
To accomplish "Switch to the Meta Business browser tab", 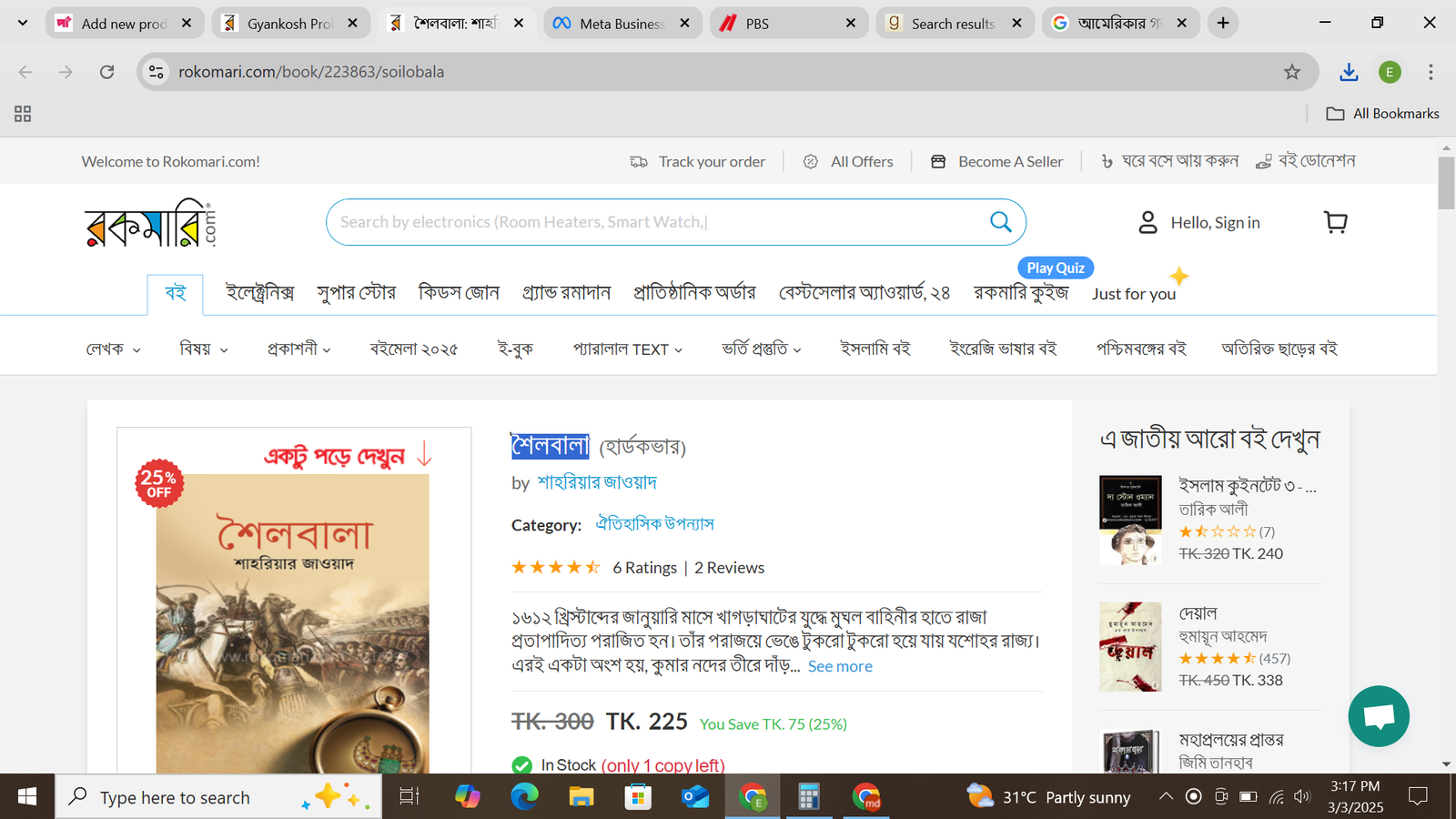I will pos(622,24).
